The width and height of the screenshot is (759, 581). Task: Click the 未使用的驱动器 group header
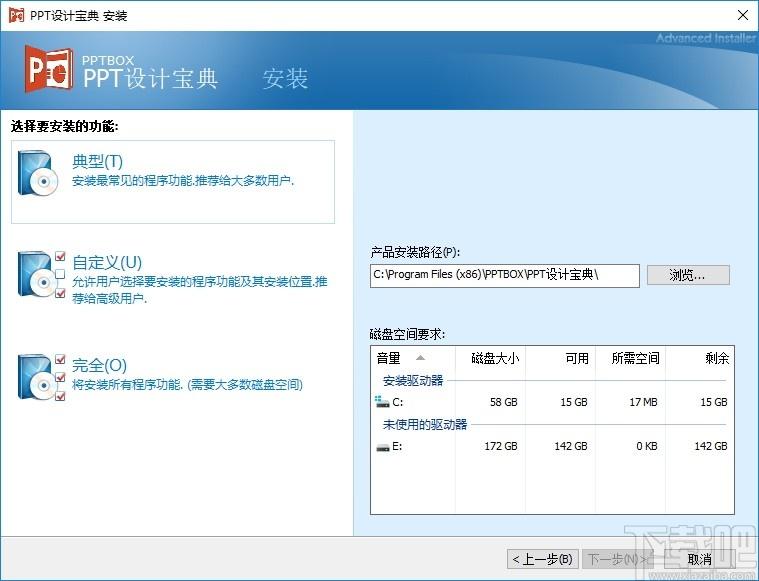point(425,425)
